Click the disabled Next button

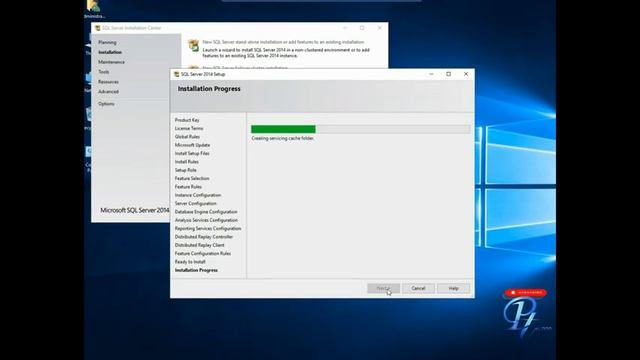tap(383, 288)
